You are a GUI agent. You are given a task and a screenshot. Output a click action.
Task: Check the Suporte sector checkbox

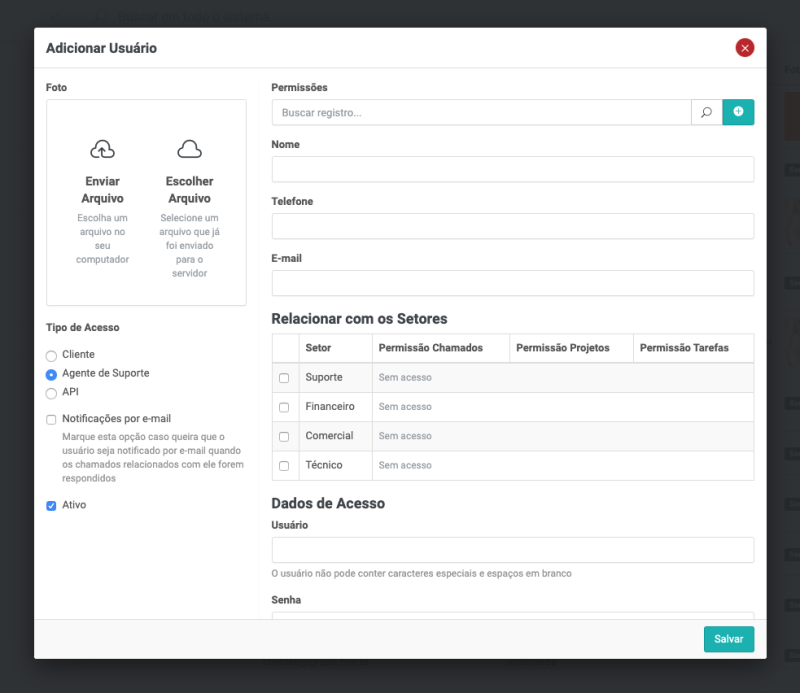tap(284, 378)
